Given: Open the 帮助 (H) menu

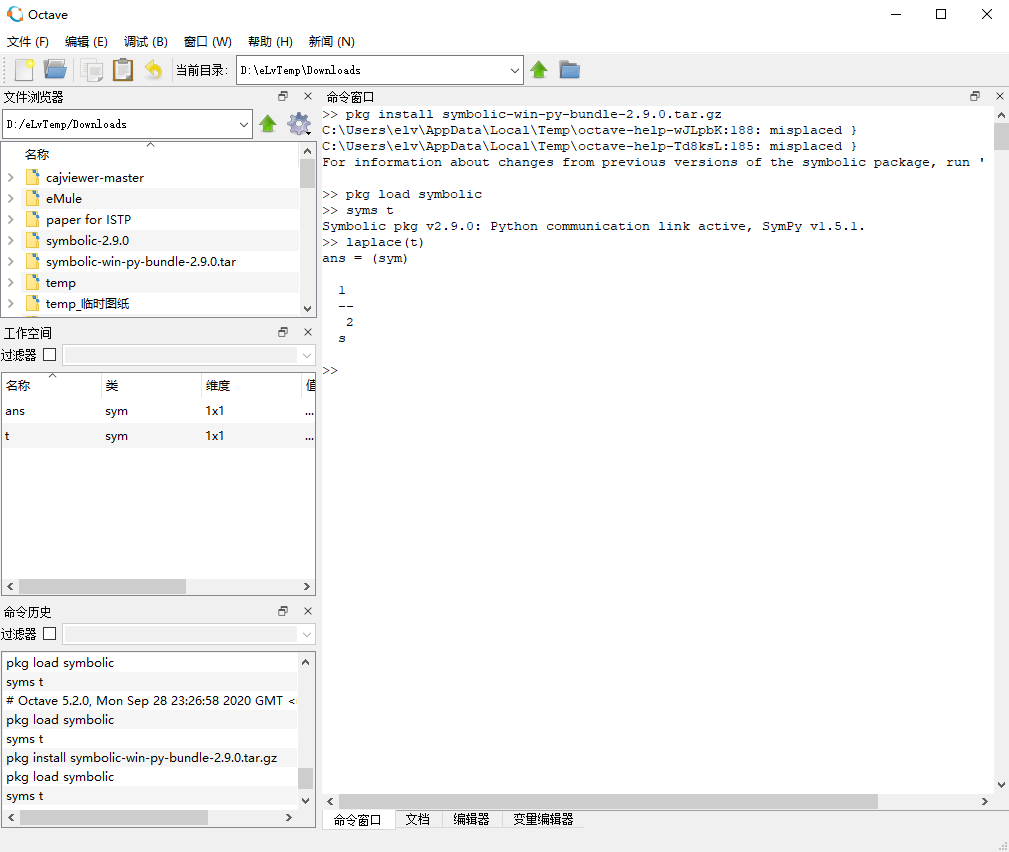Looking at the screenshot, I should pyautogui.click(x=270, y=41).
